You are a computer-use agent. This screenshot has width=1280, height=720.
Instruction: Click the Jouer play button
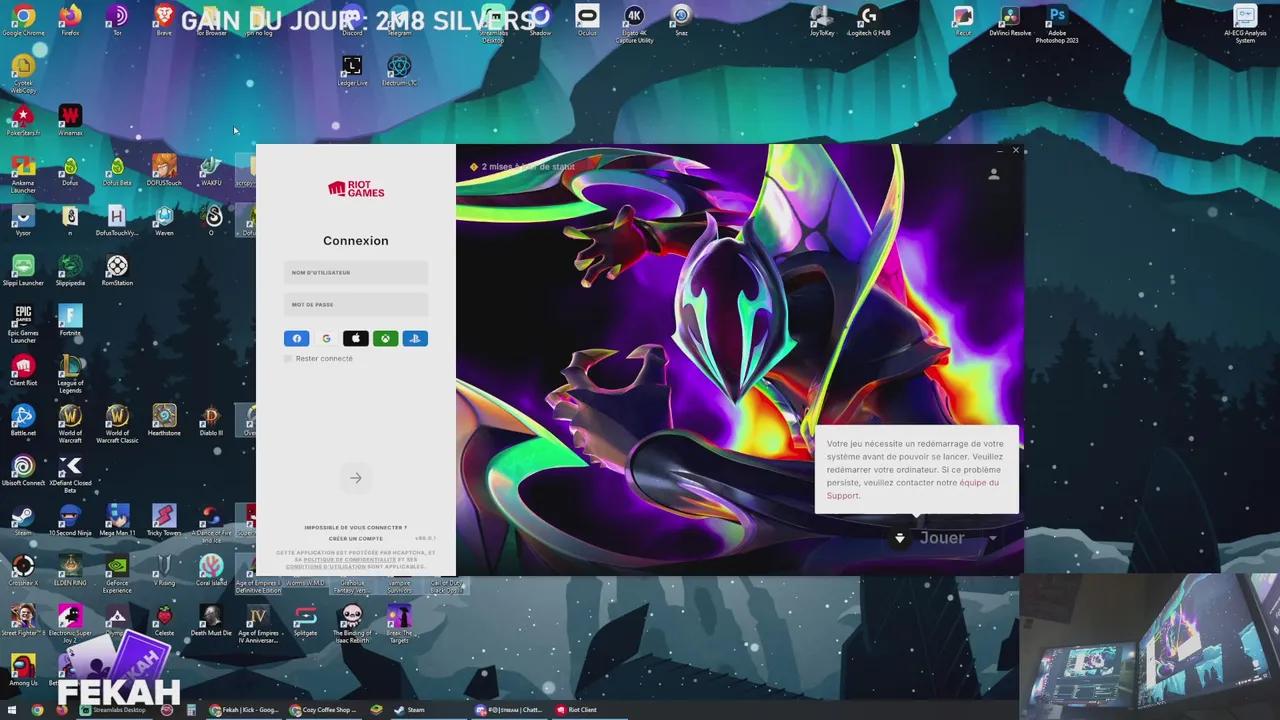click(x=941, y=538)
